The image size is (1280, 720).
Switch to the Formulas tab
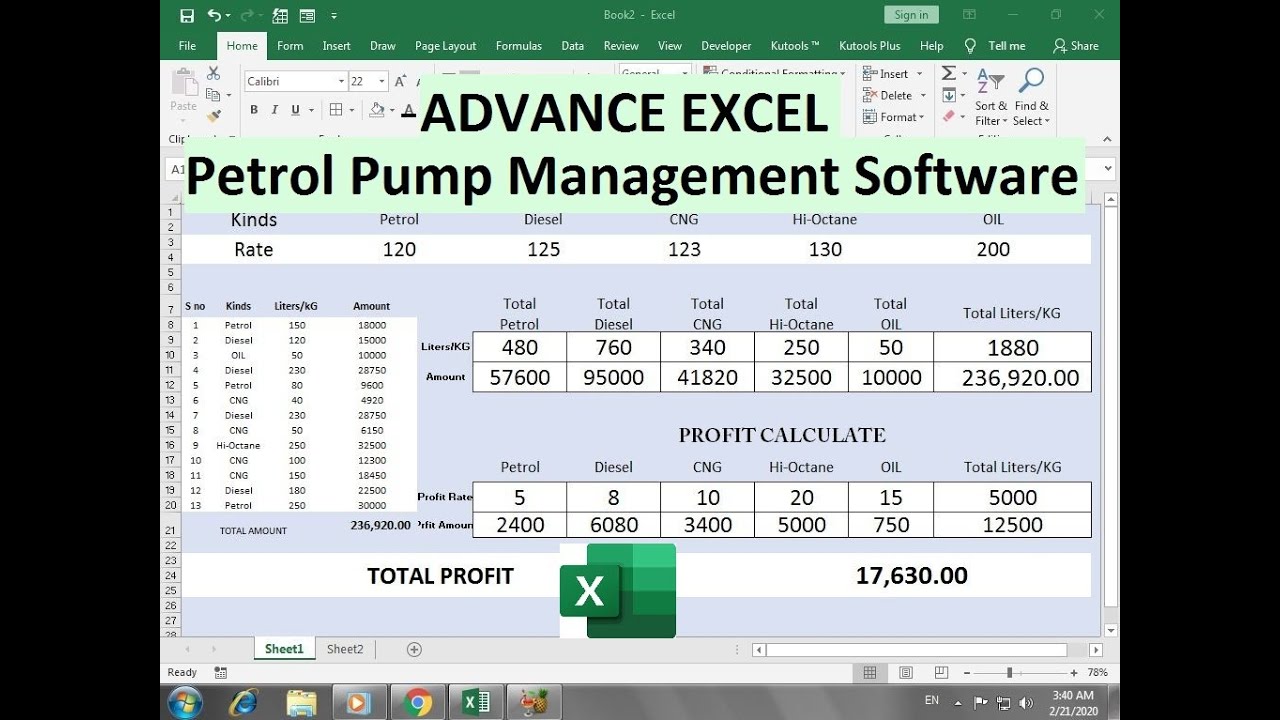tap(518, 46)
